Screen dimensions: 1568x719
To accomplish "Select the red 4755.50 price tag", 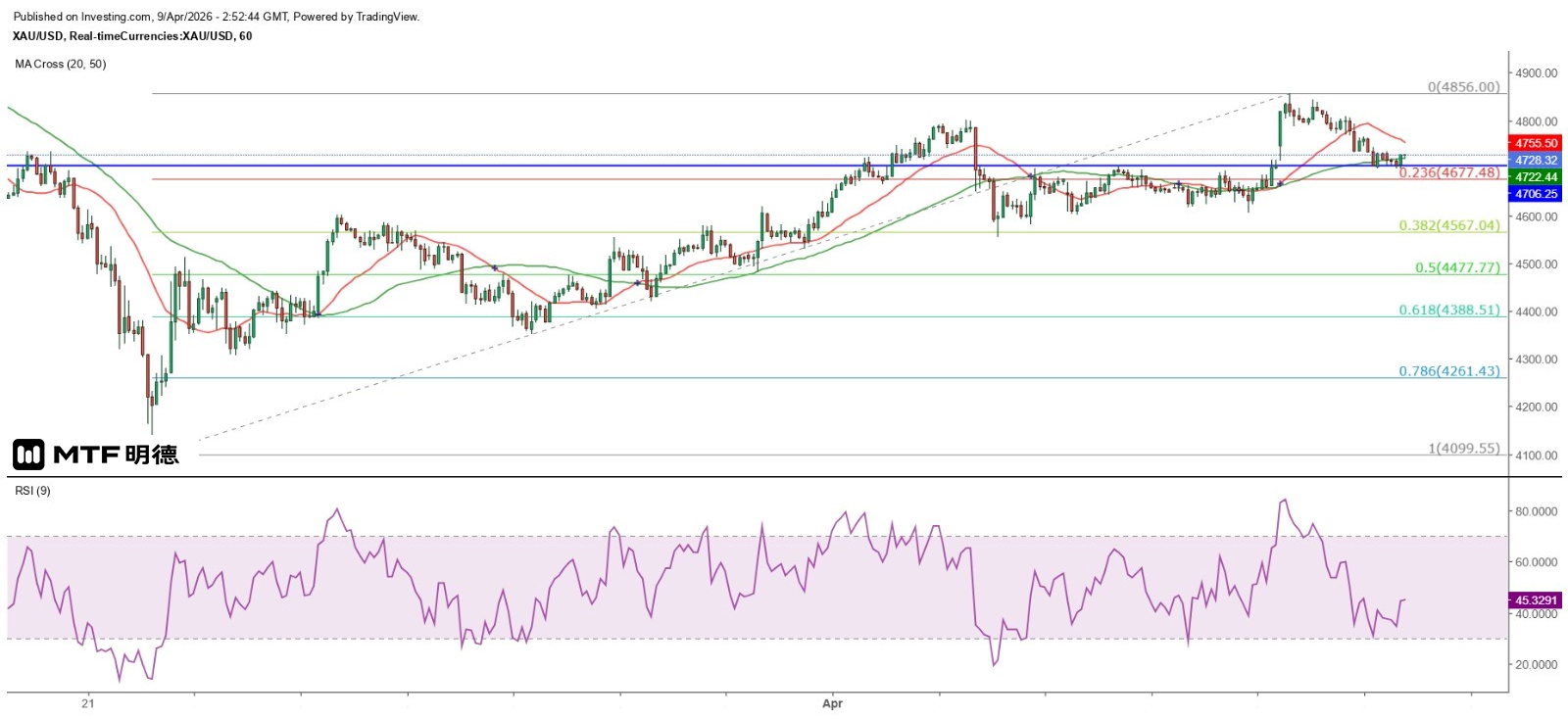I will [1535, 144].
